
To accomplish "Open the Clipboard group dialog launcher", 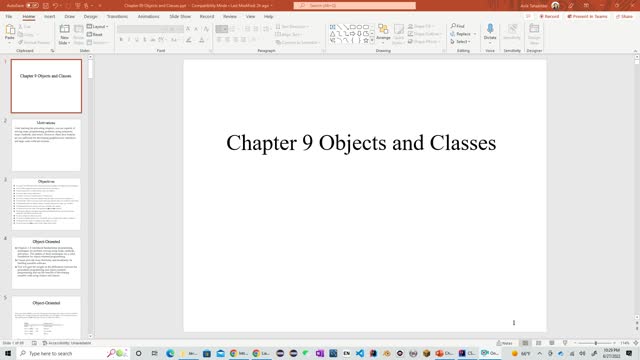I will click(x=52, y=51).
